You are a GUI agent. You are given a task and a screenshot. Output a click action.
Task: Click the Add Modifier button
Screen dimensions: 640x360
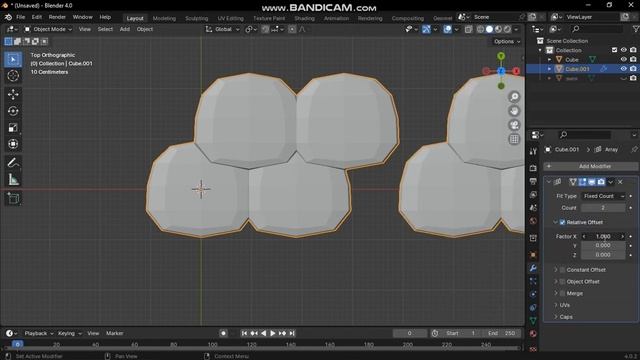point(591,167)
